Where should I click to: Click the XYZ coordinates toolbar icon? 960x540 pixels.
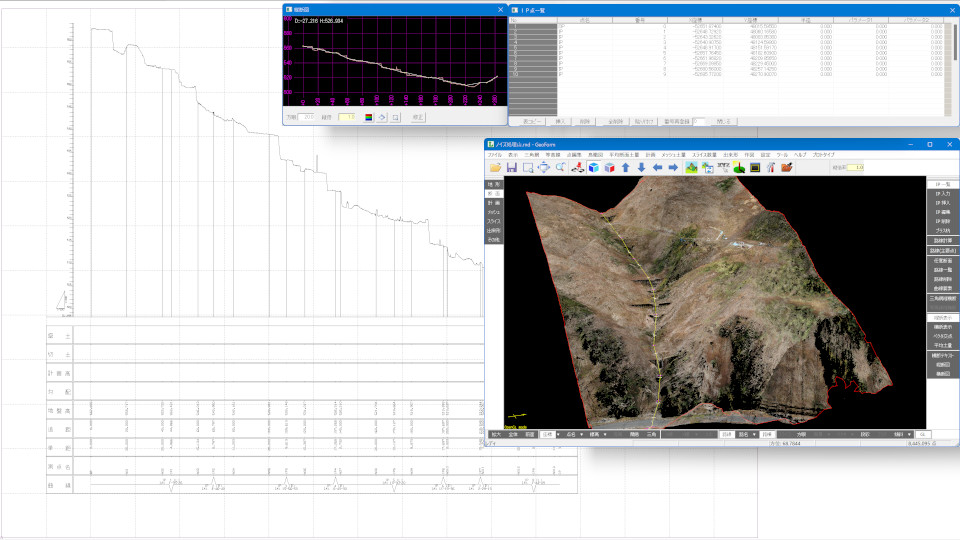(722, 166)
